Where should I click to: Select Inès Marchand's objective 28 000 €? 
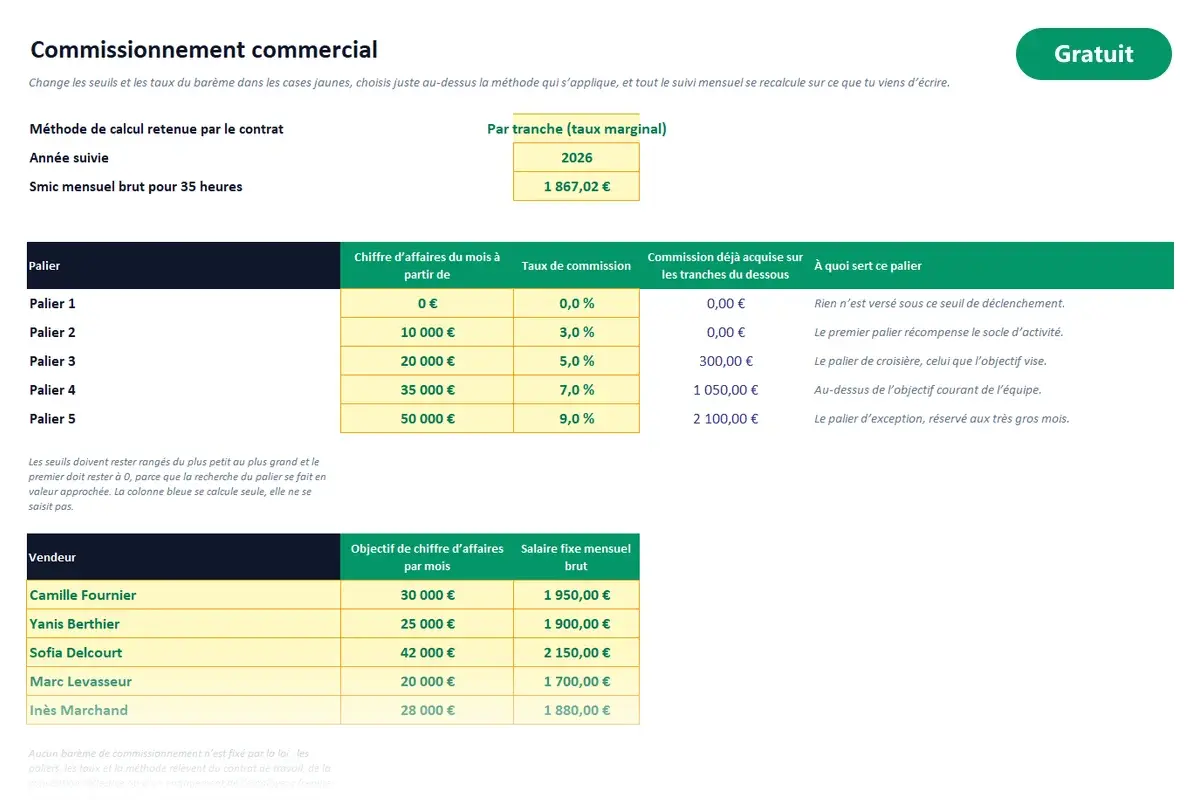pyautogui.click(x=427, y=710)
